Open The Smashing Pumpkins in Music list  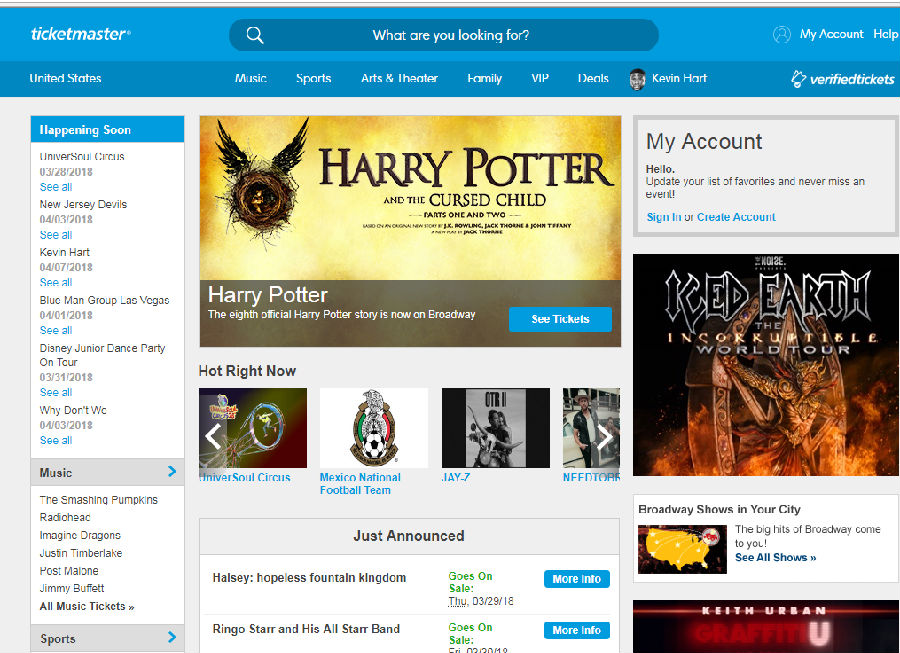click(x=99, y=500)
